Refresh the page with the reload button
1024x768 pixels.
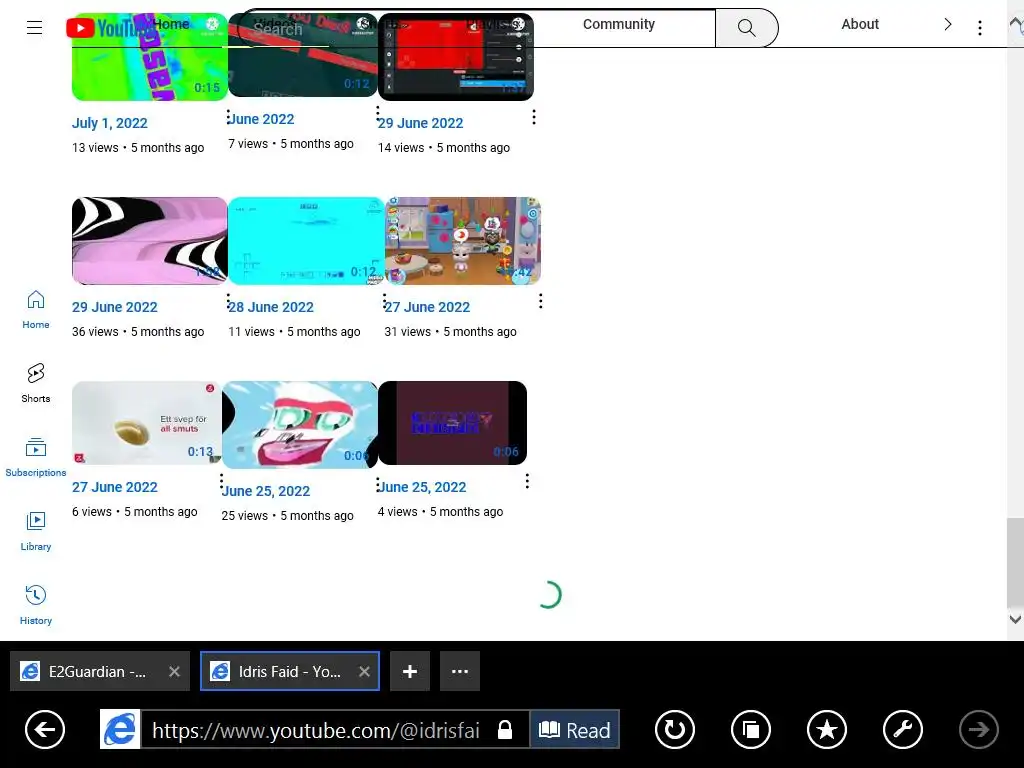(x=675, y=729)
